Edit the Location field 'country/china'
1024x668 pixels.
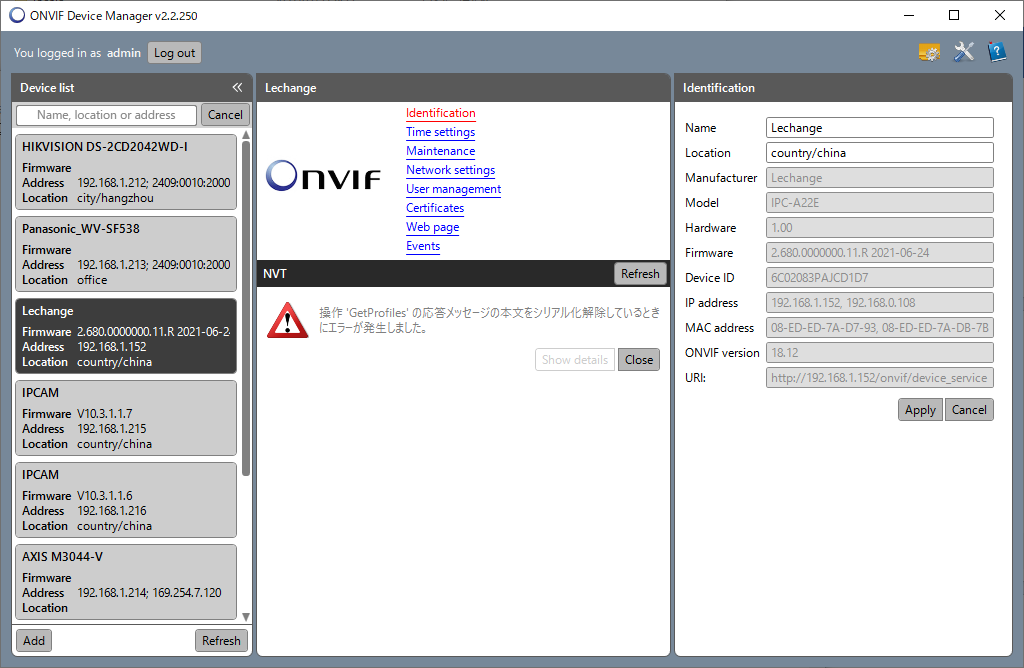(880, 153)
